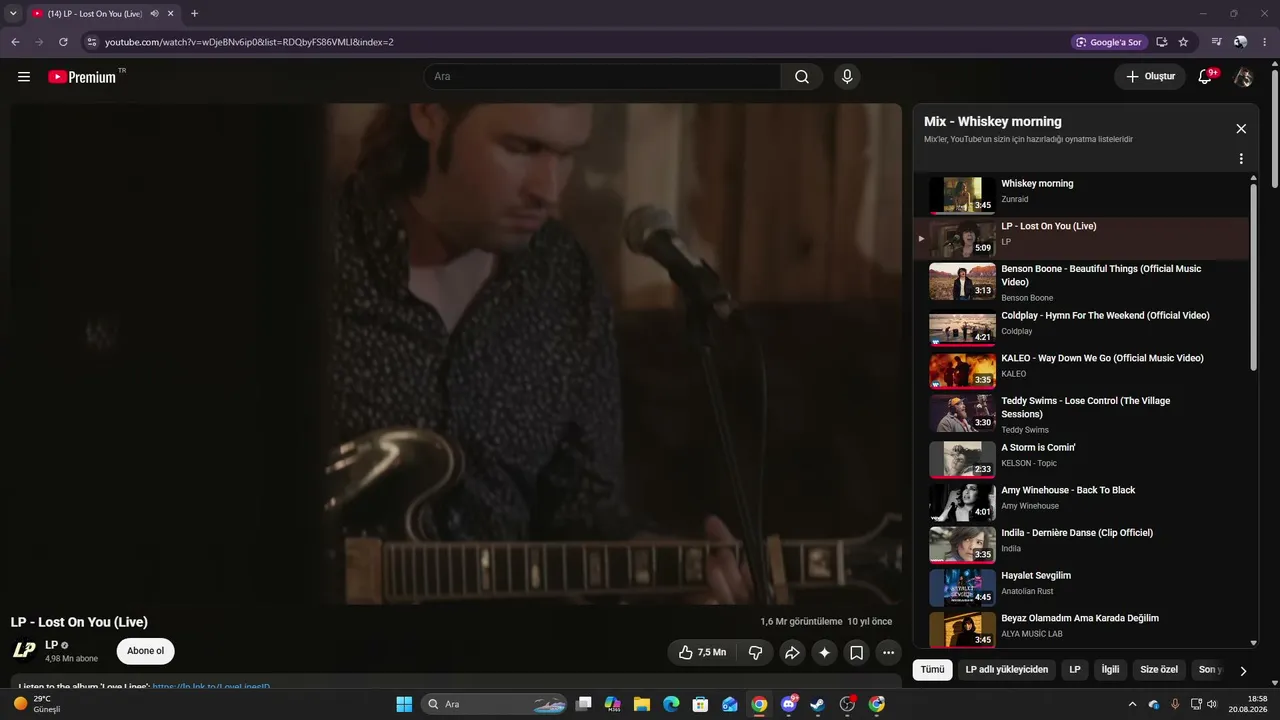Close the LP - Lost On You tab
Viewport: 1280px width, 720px height.
click(171, 14)
